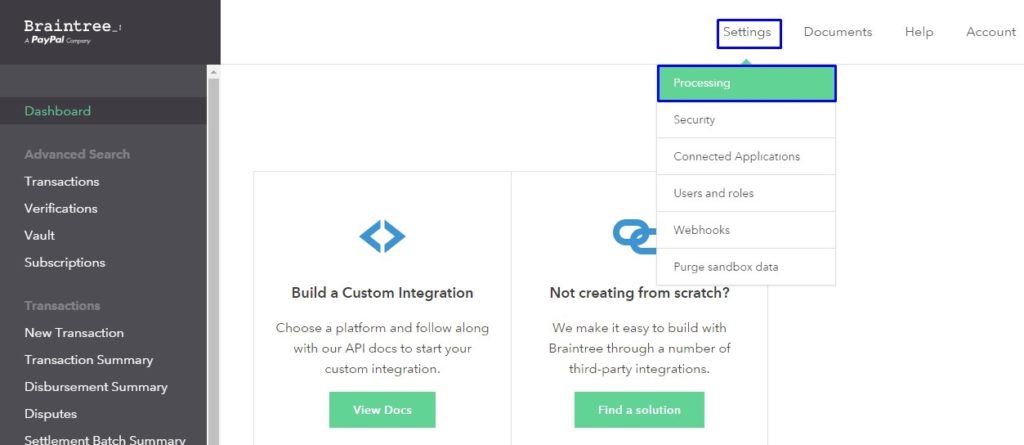
Task: Select Users and roles option
Action: (746, 193)
